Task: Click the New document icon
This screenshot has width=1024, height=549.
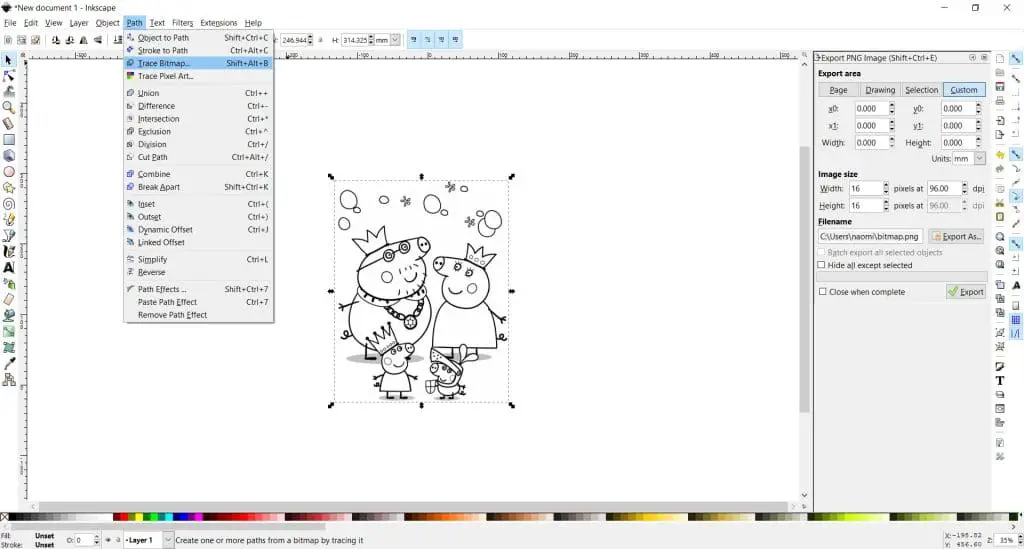Action: [1000, 59]
